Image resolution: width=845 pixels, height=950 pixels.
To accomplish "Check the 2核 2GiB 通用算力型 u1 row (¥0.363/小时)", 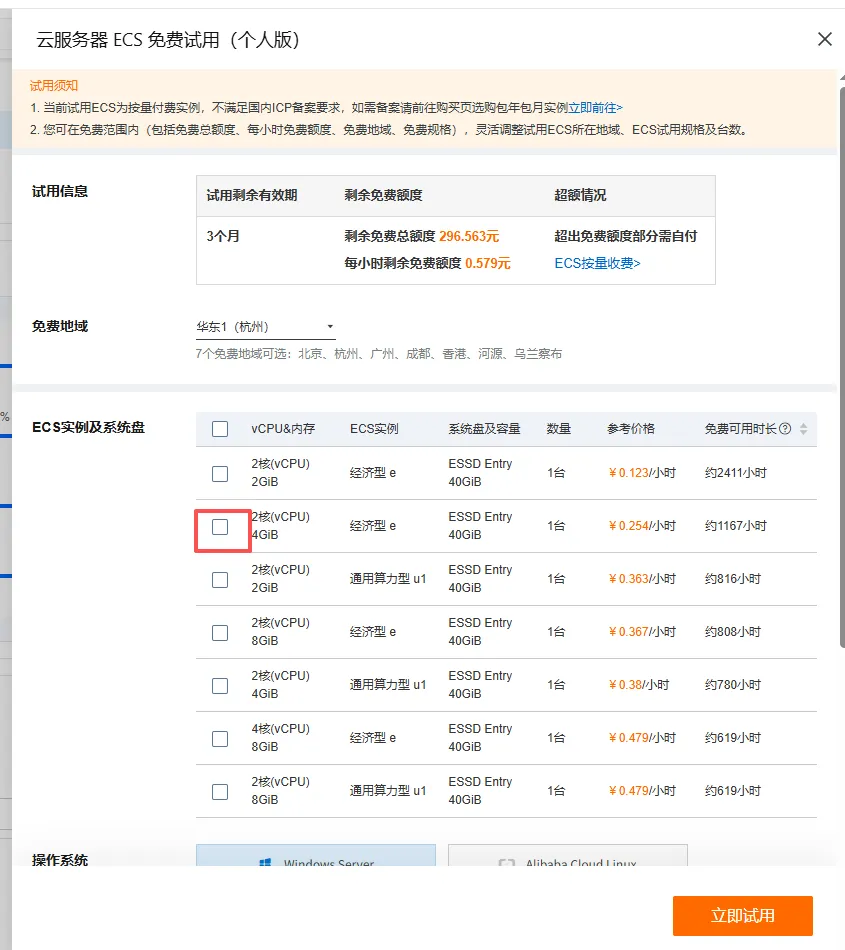I will [220, 580].
